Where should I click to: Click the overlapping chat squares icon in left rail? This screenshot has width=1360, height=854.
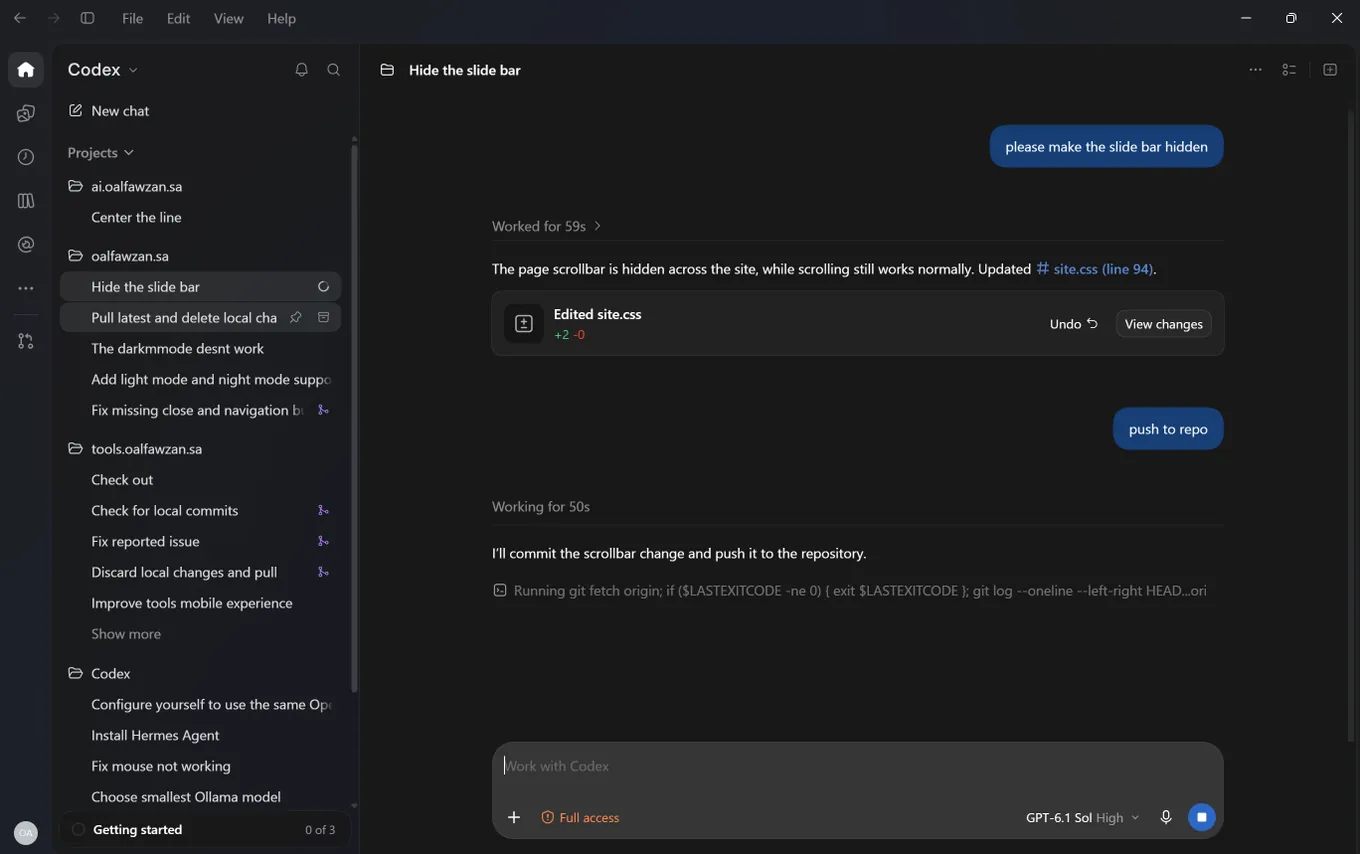(x=26, y=113)
